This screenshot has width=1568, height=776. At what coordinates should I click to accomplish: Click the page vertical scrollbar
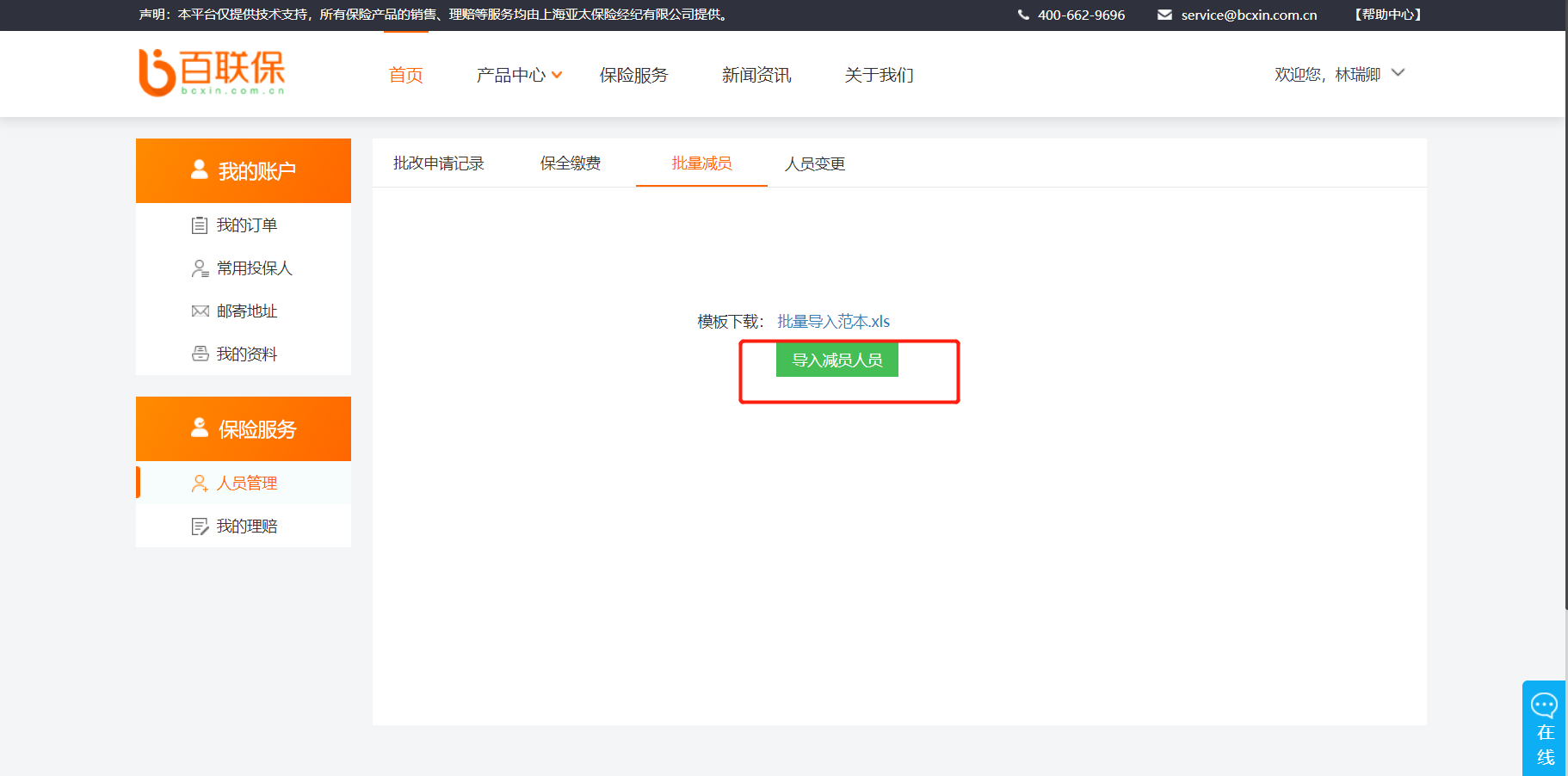(1566, 318)
